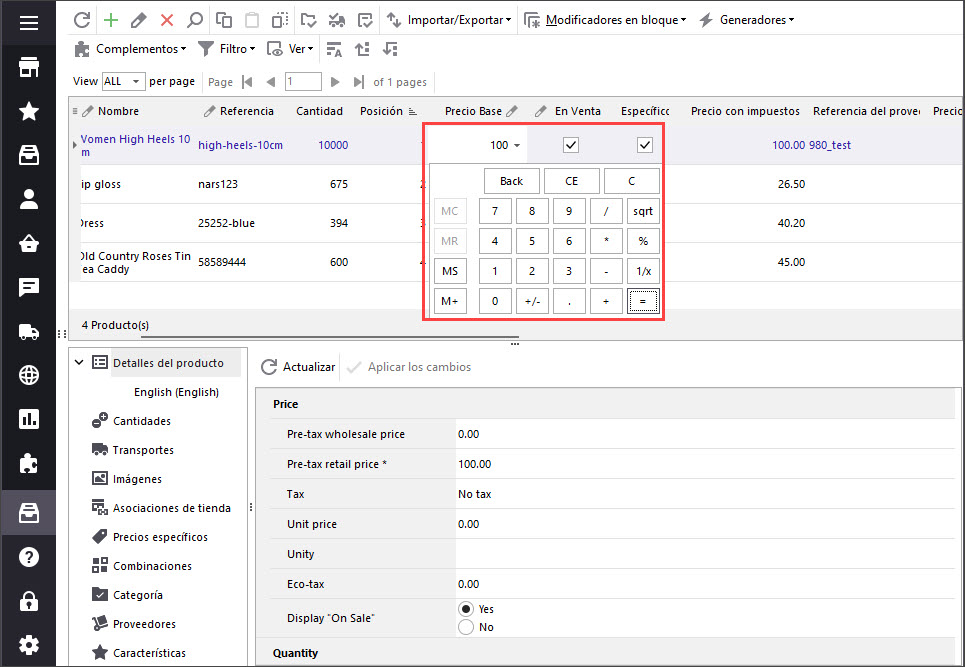Image resolution: width=965 pixels, height=667 pixels.
Task: Open Filtro dropdown
Action: point(226,49)
